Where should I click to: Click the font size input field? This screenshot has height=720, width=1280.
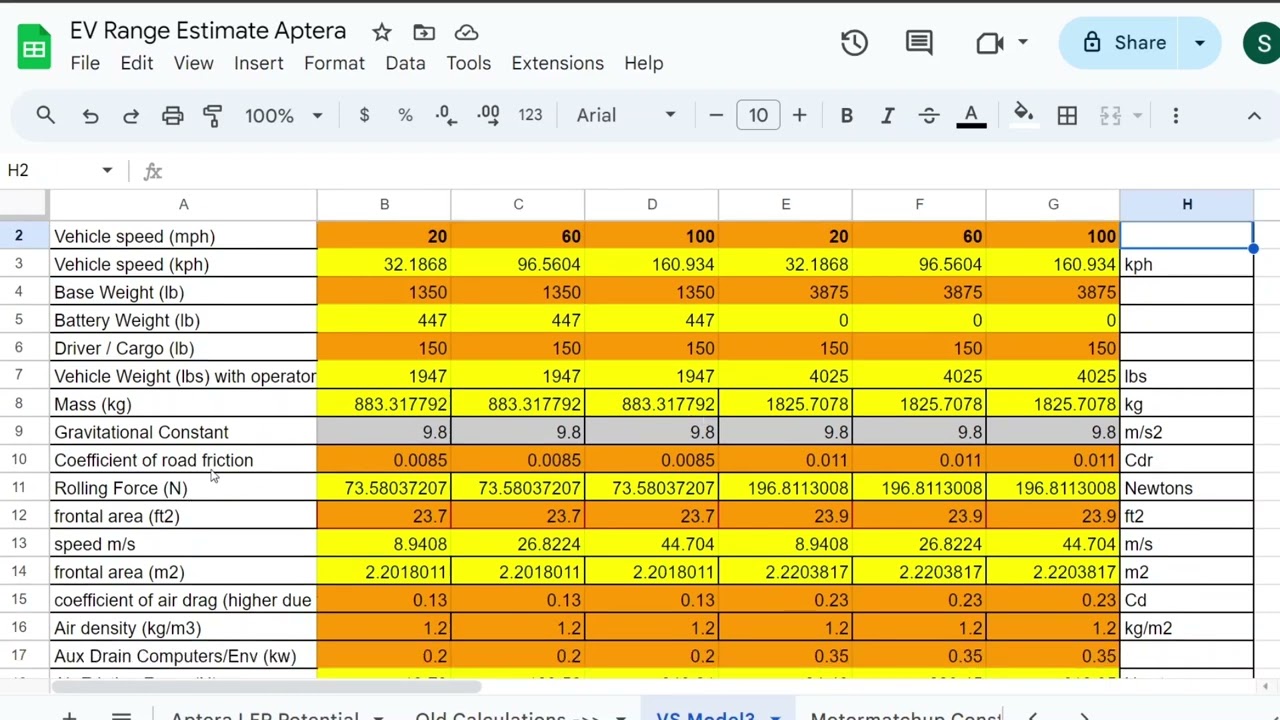click(758, 115)
